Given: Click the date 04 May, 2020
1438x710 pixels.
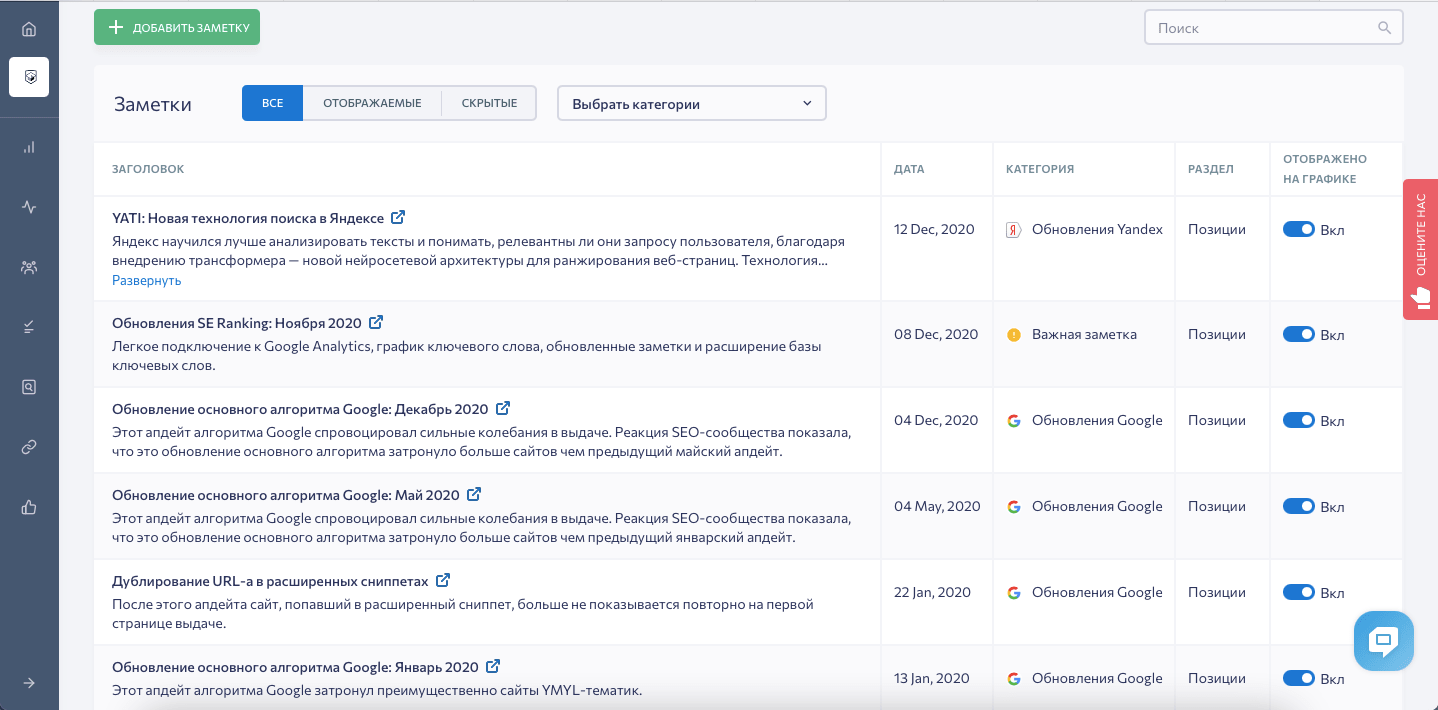Looking at the screenshot, I should pos(937,507).
